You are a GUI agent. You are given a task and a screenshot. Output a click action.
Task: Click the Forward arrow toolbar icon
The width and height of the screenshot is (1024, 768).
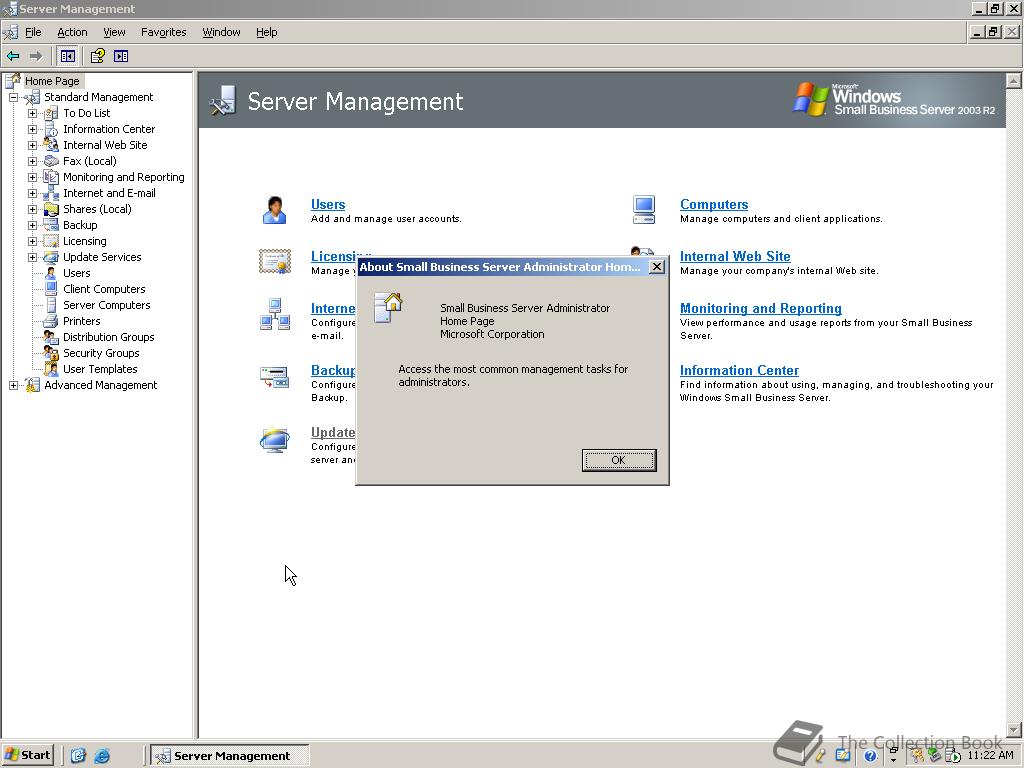(x=36, y=56)
